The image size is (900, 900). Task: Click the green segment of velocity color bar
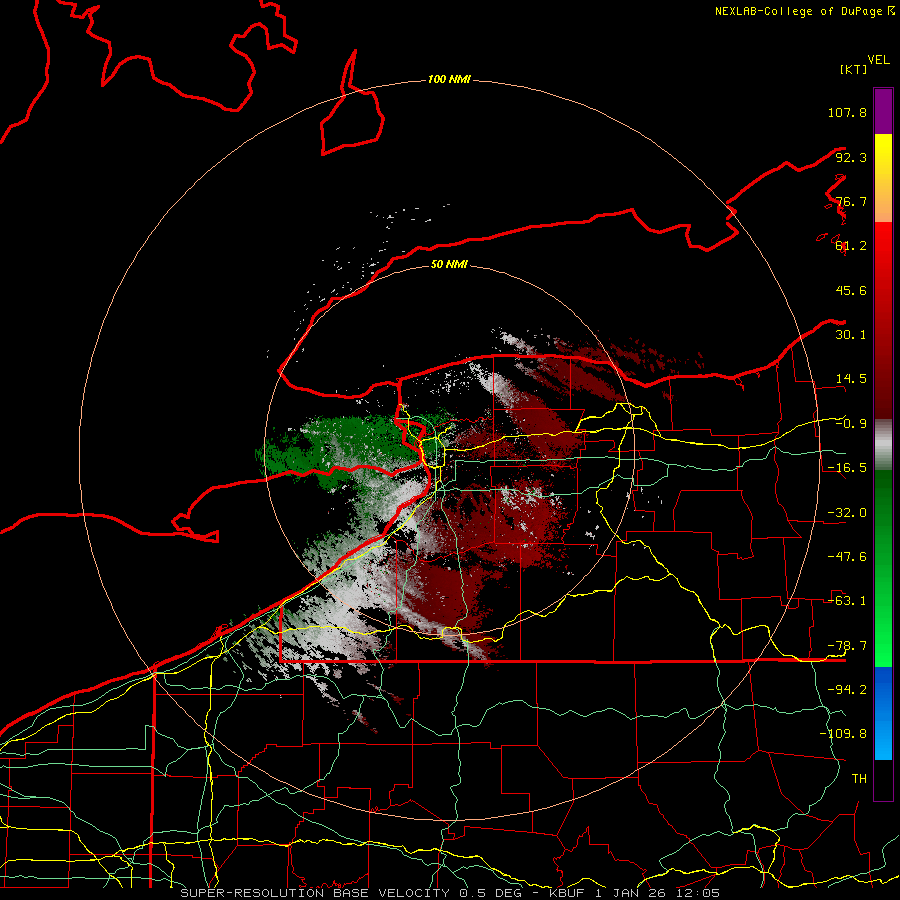883,568
